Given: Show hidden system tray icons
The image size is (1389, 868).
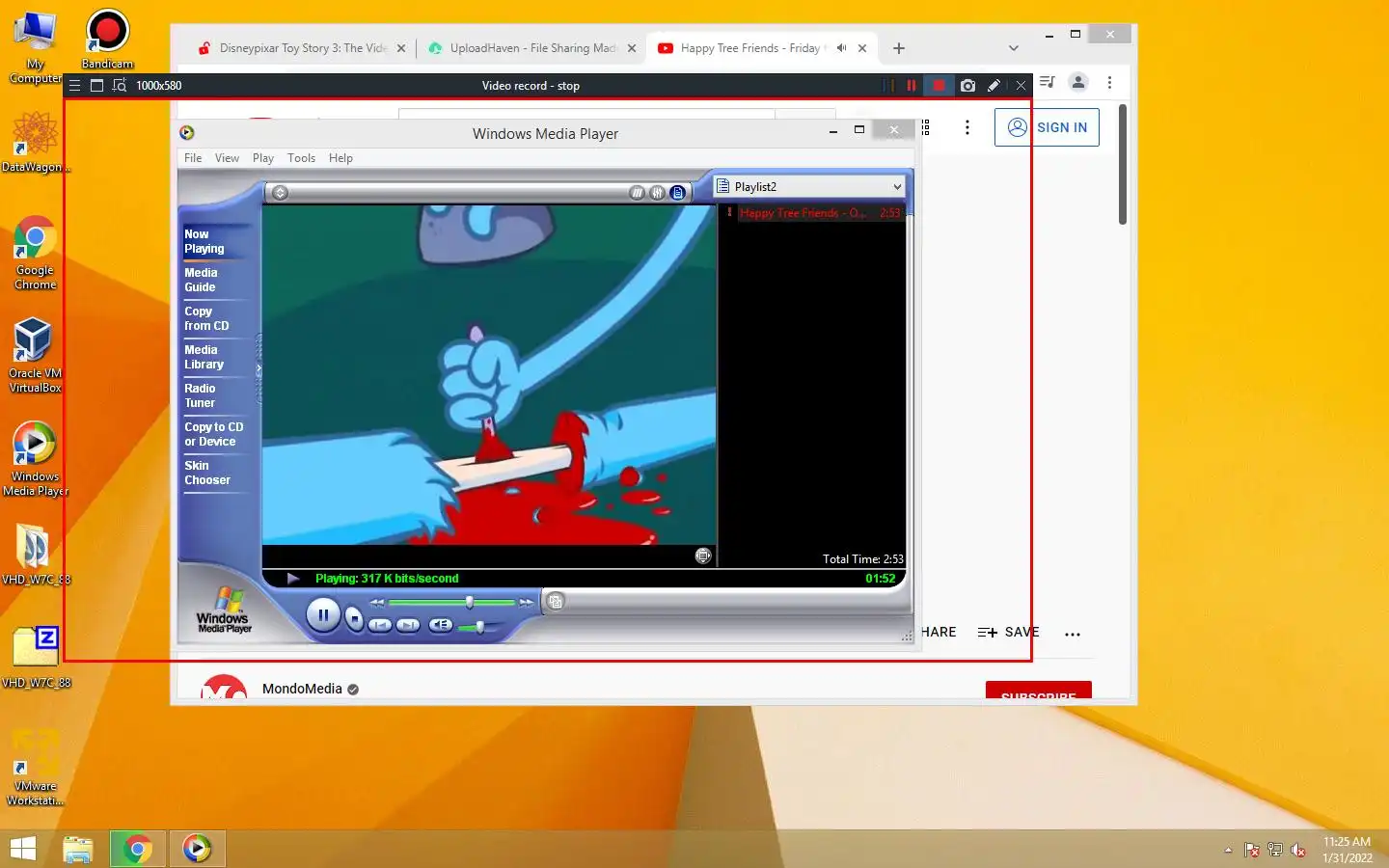Looking at the screenshot, I should 1228,850.
